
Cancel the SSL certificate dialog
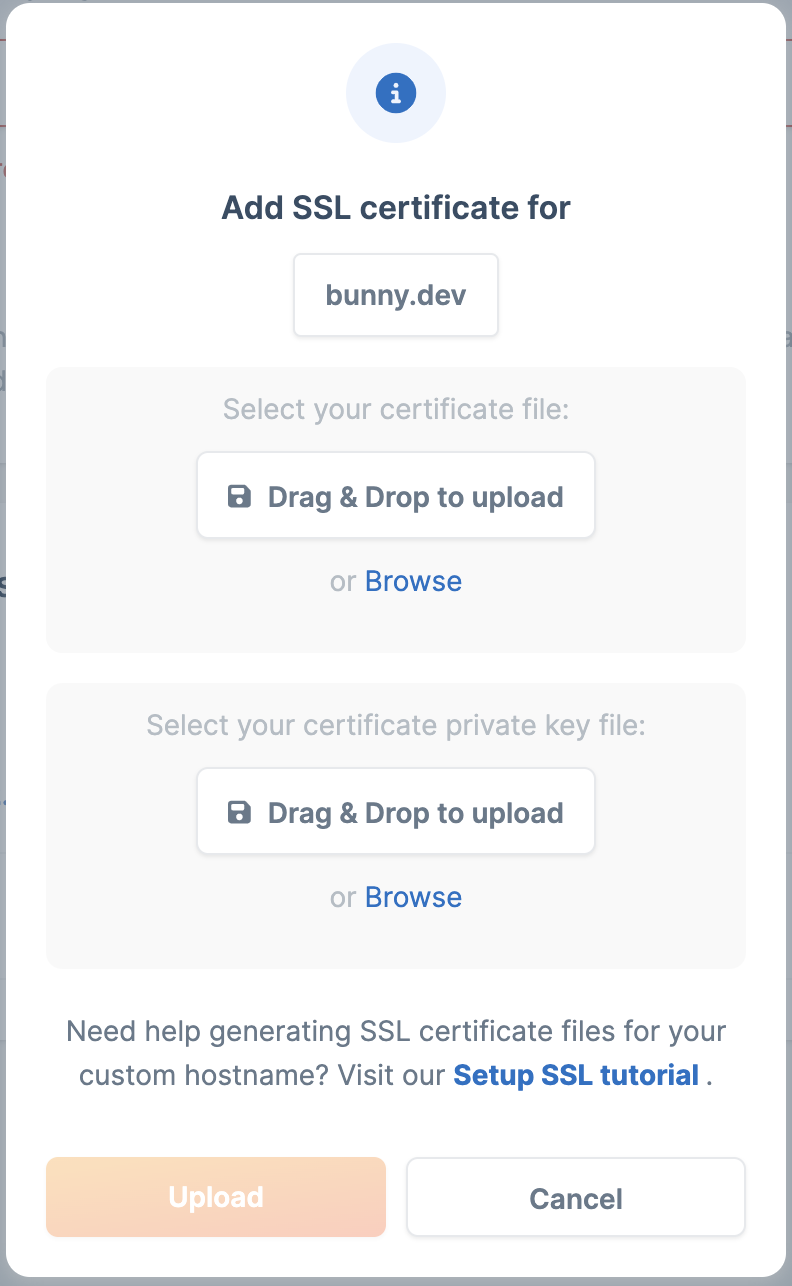tap(576, 1197)
